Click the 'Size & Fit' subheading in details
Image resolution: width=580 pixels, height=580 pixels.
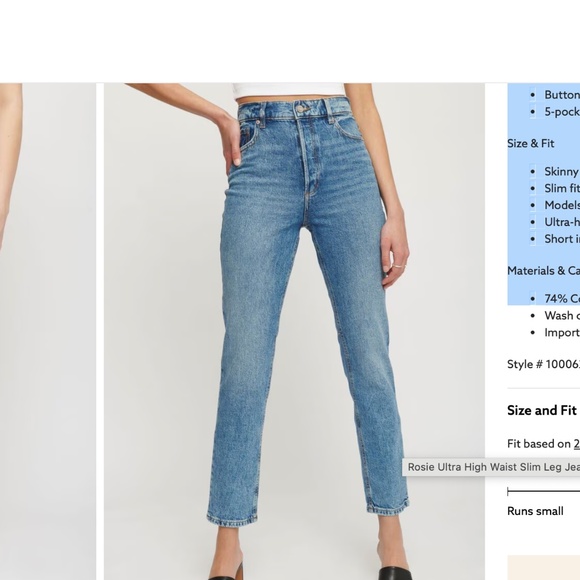click(x=530, y=144)
